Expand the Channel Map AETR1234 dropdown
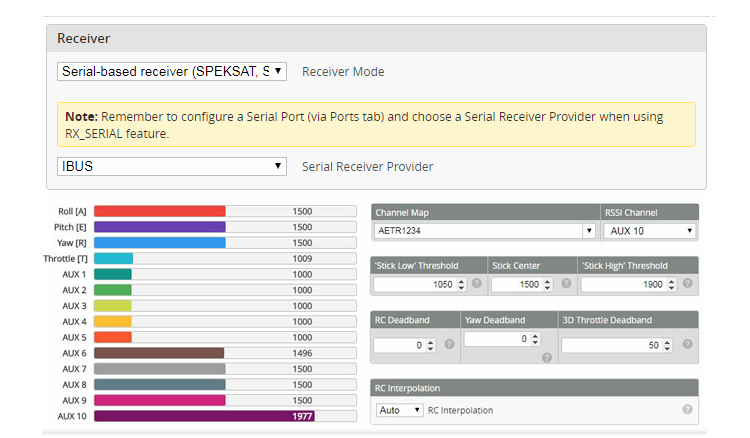 (485, 231)
